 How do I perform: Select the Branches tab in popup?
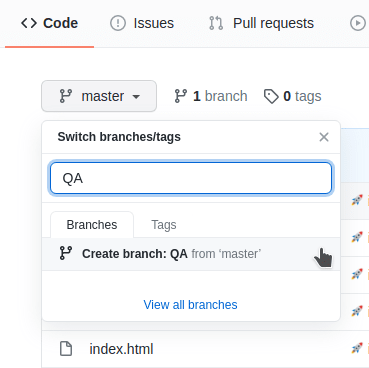pyautogui.click(x=92, y=225)
